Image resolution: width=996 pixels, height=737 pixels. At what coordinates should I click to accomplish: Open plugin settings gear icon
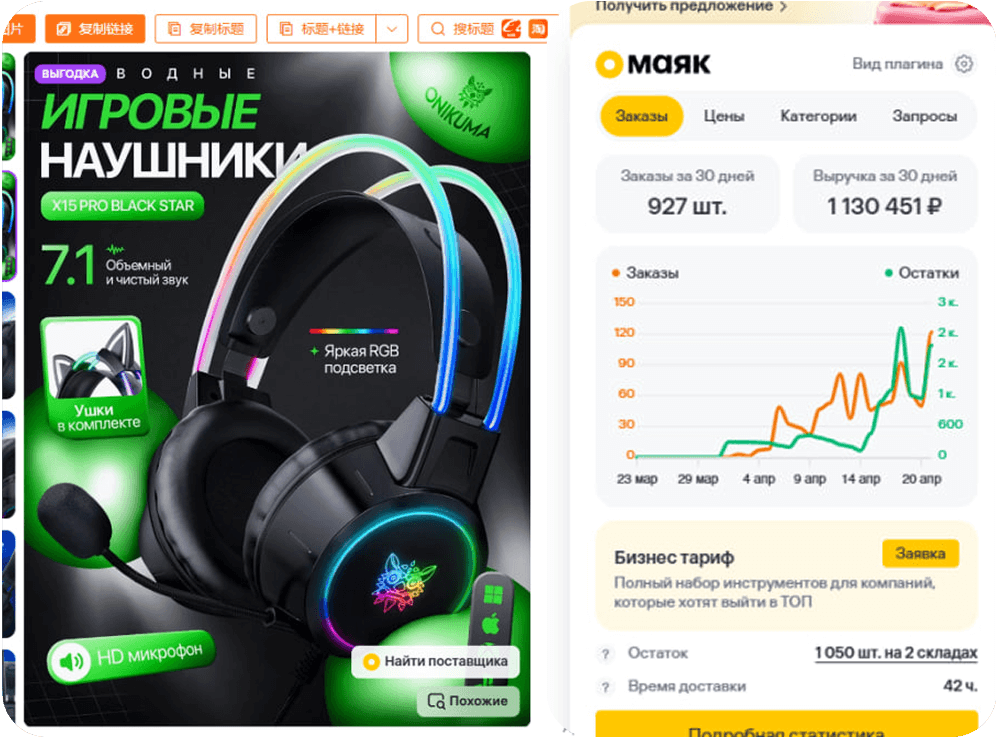click(964, 64)
